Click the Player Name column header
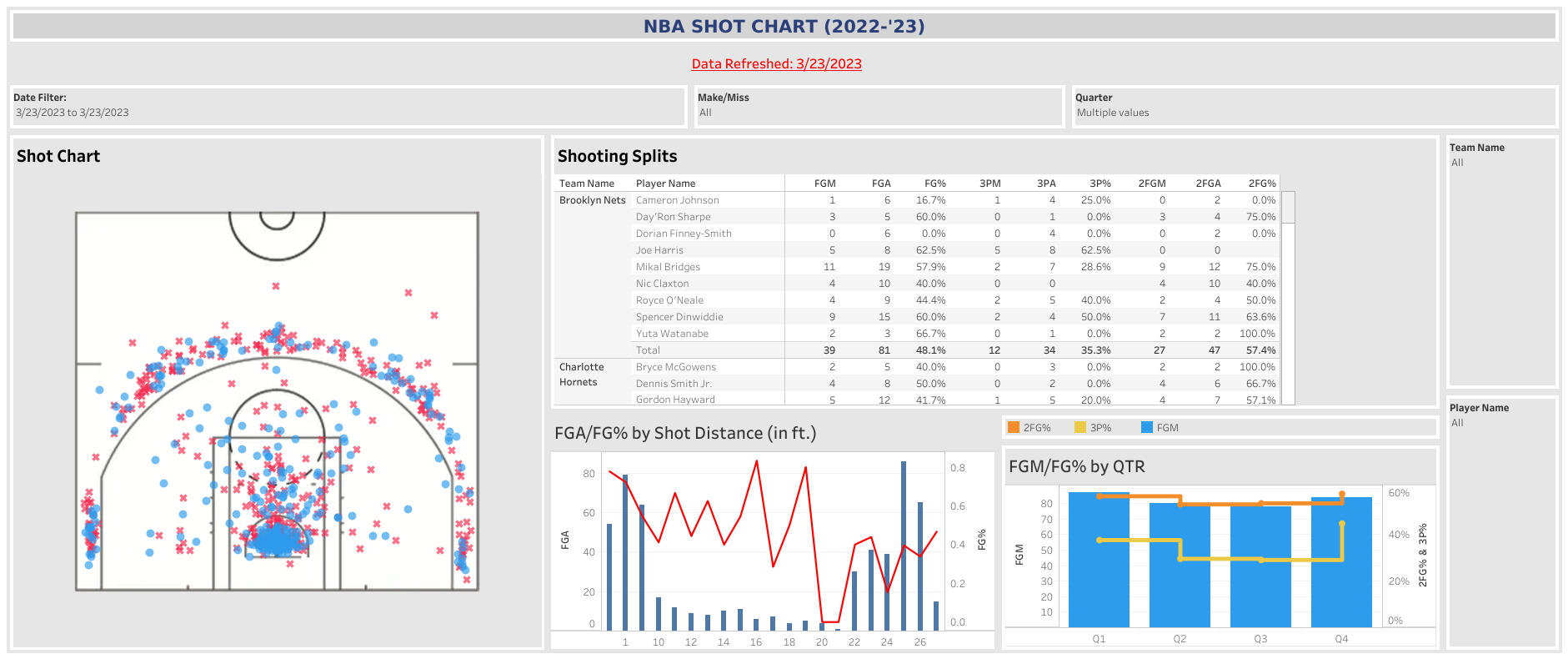1568x659 pixels. coord(665,184)
